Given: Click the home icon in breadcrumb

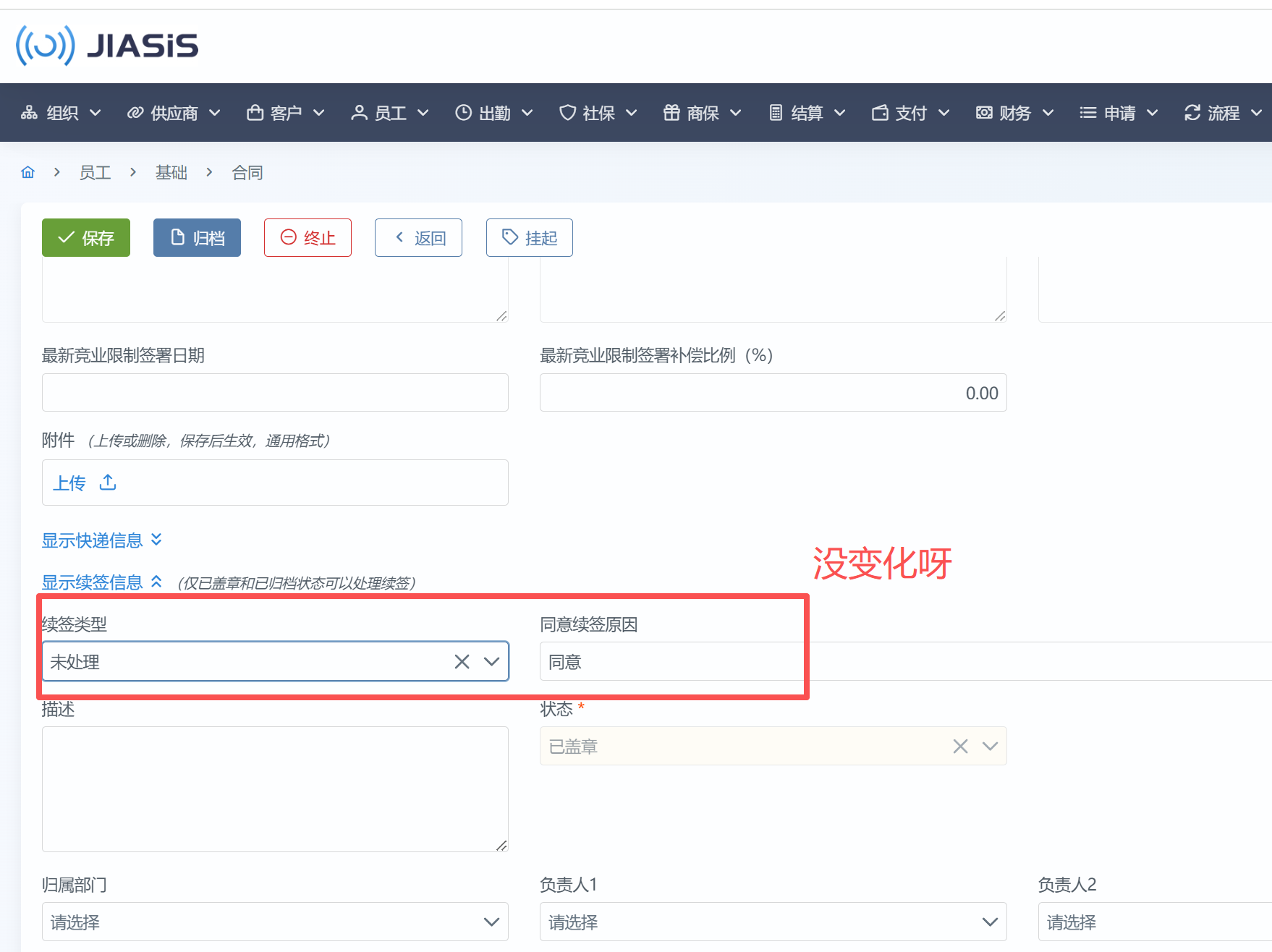Looking at the screenshot, I should 28,172.
